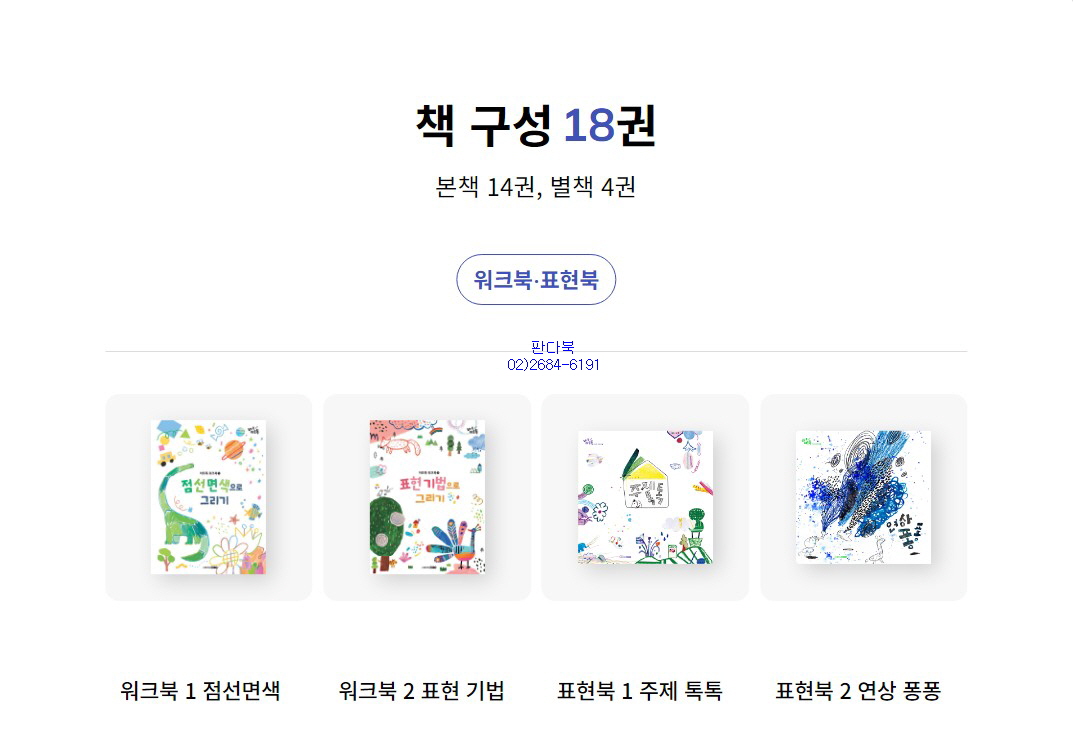Image resolution: width=1073 pixels, height=742 pixels.
Task: Click the 표현북 2 연상 퐁퐁 label
Action: coord(858,691)
